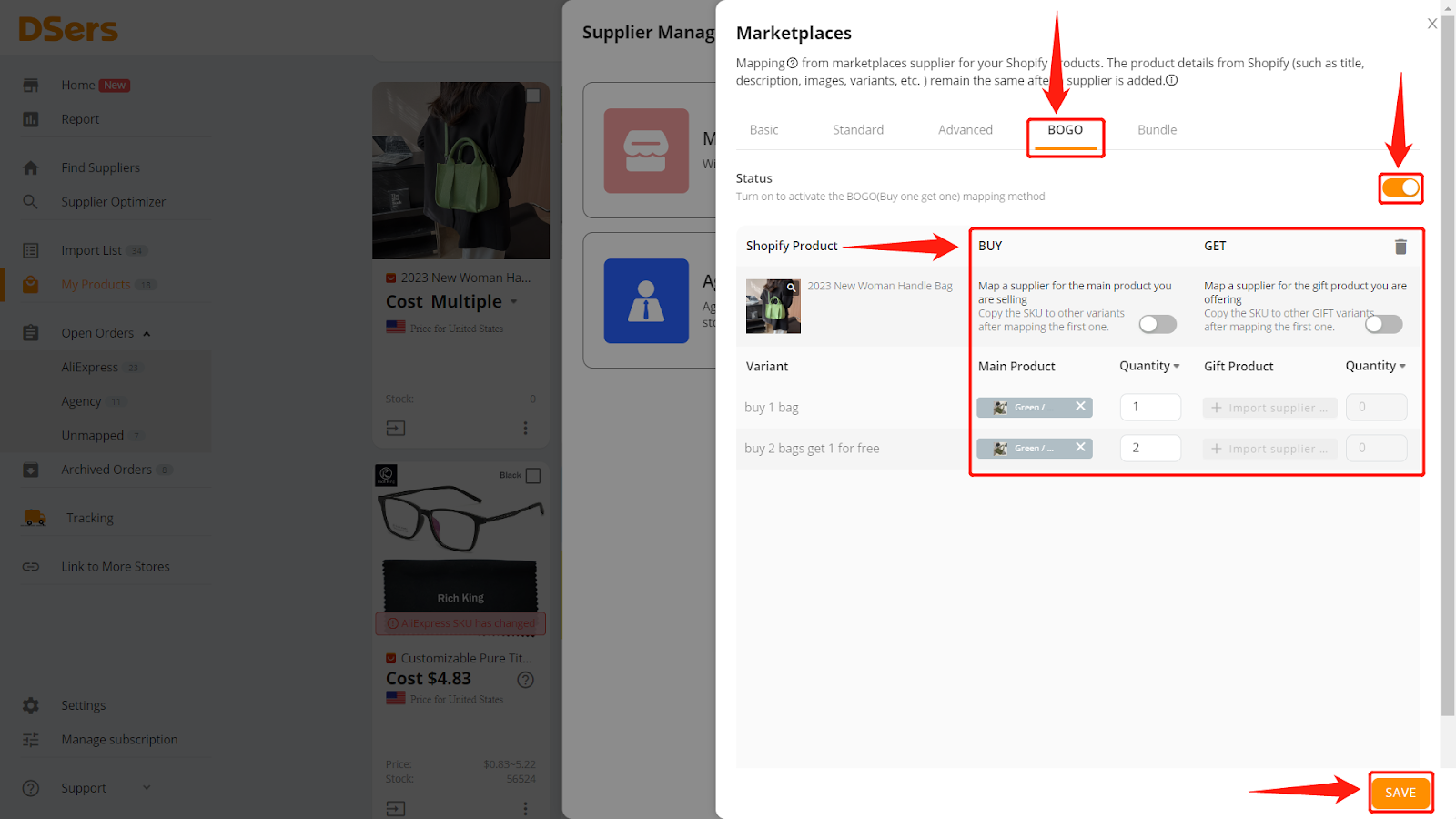Switch to the Bundle mapping tab

1158,130
